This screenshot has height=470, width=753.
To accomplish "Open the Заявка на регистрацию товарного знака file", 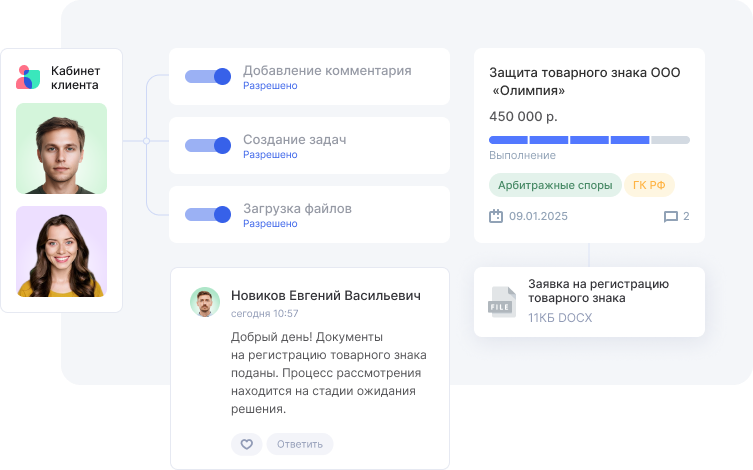I will coord(598,291).
